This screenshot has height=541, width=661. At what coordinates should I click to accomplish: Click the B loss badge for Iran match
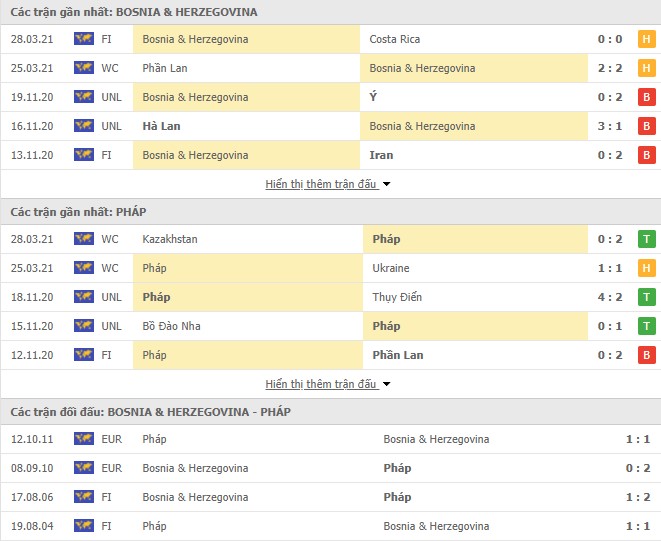[647, 155]
